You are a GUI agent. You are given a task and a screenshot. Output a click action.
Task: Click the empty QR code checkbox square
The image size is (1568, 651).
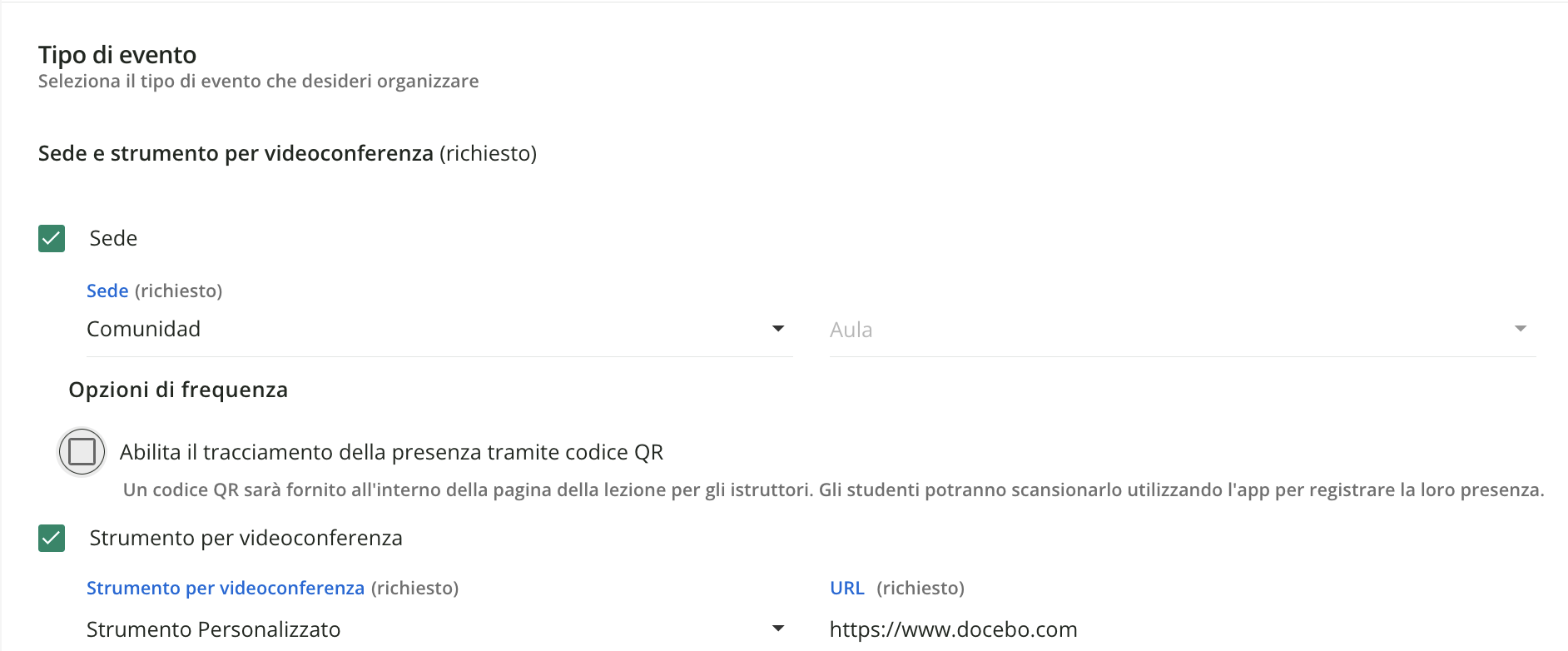pos(81,452)
